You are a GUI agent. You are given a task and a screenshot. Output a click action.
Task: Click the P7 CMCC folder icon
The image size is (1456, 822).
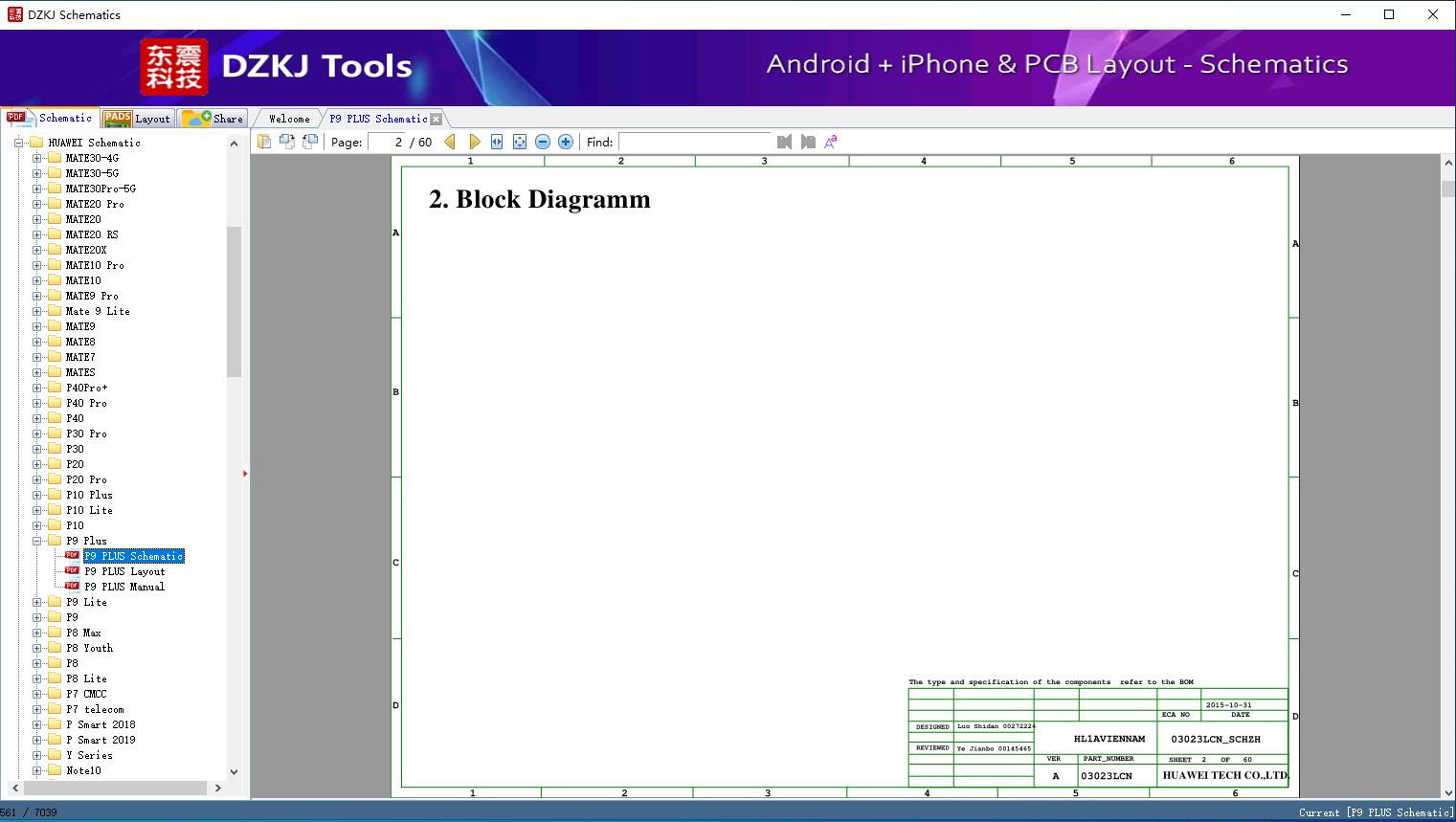(x=55, y=694)
